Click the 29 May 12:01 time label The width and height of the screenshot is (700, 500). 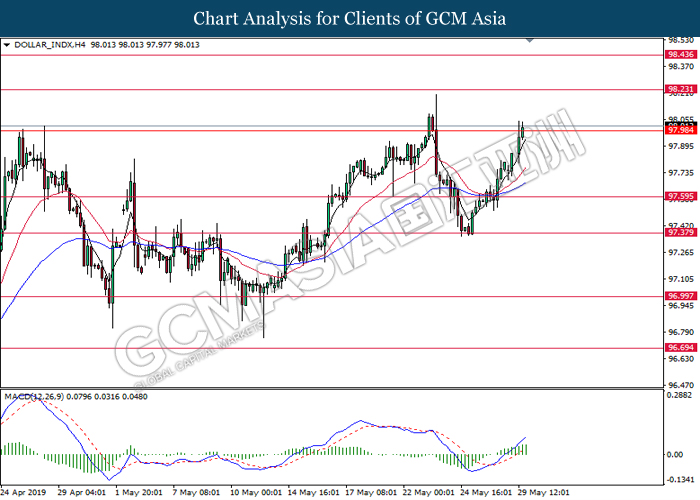click(544, 492)
